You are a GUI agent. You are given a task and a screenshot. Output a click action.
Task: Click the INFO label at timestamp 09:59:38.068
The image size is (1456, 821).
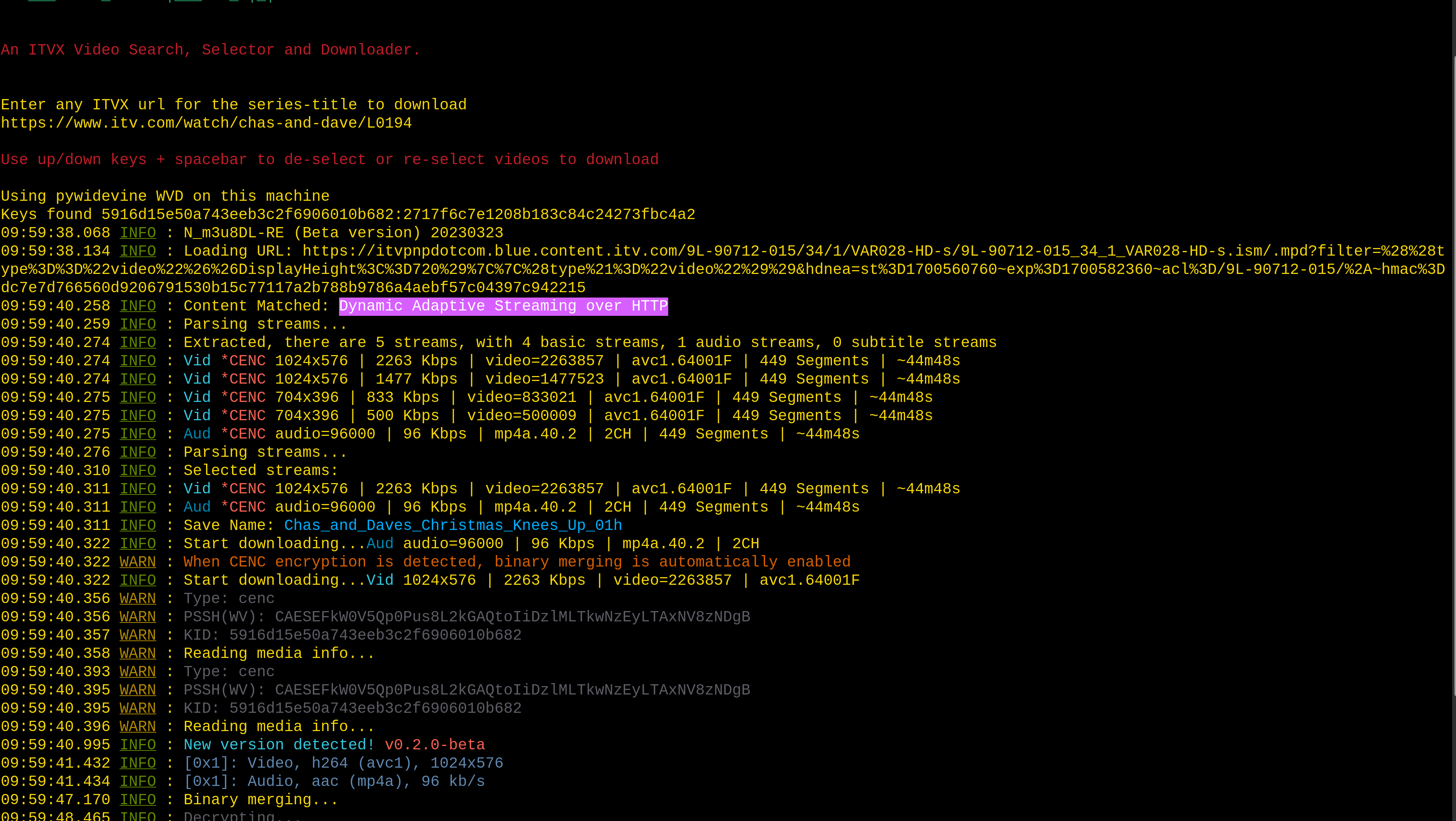point(138,233)
